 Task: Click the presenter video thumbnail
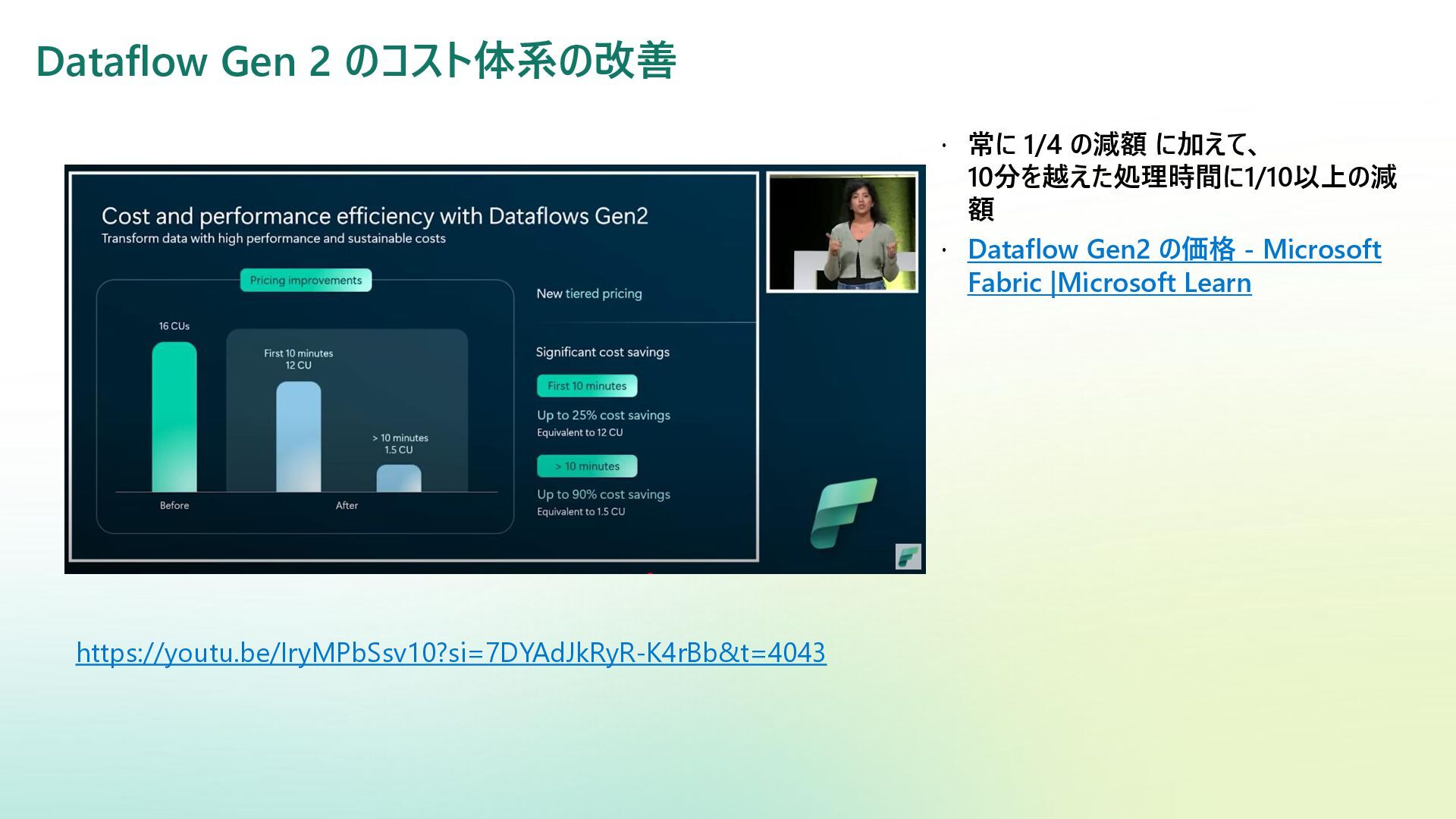pyautogui.click(x=842, y=232)
